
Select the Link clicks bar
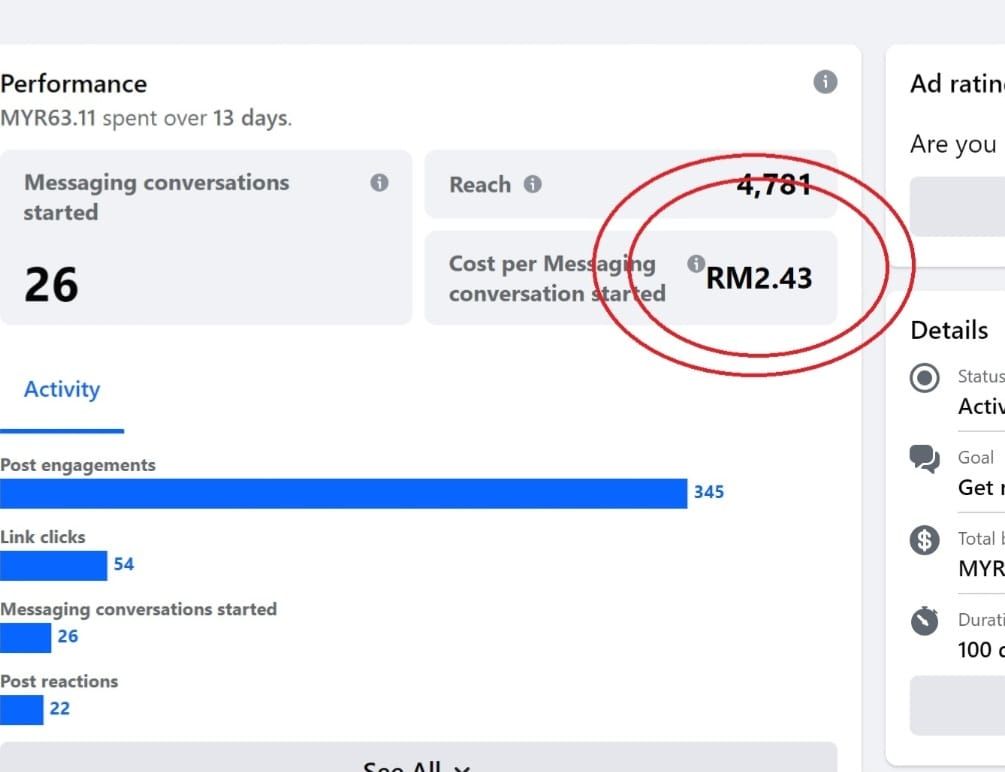tap(53, 566)
